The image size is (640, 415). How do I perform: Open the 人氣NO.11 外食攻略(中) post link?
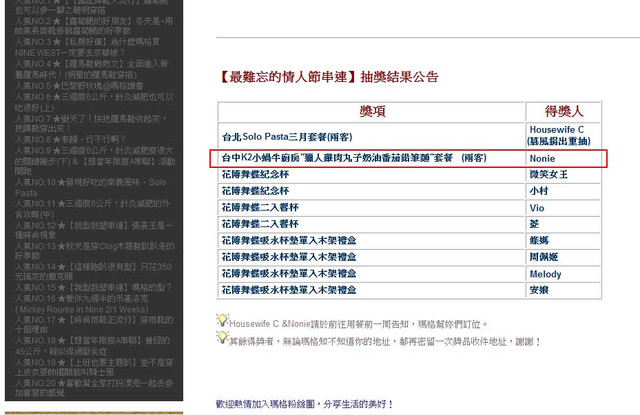(92, 209)
